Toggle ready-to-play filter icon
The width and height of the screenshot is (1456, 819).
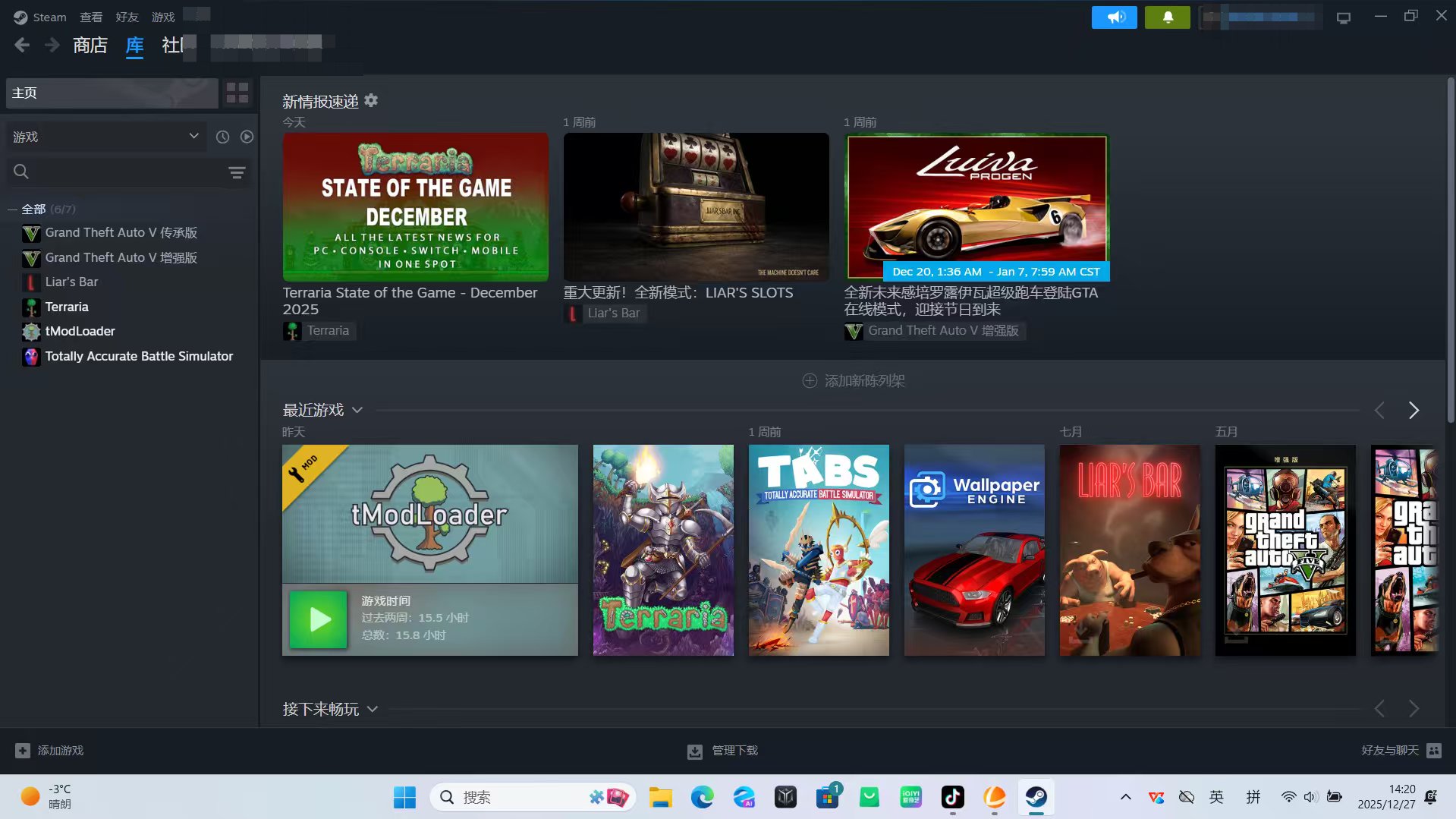coord(247,137)
